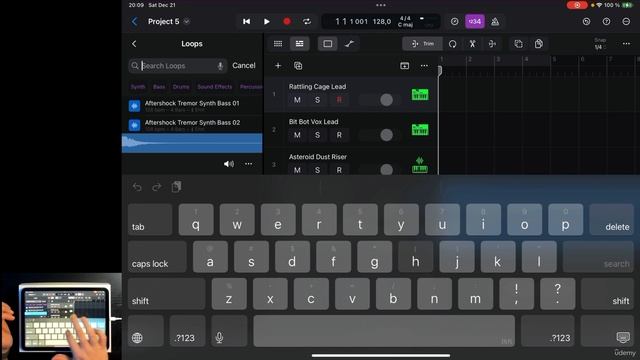Go back in the Loops browser
Screen dimensions: 640x360
134,44
